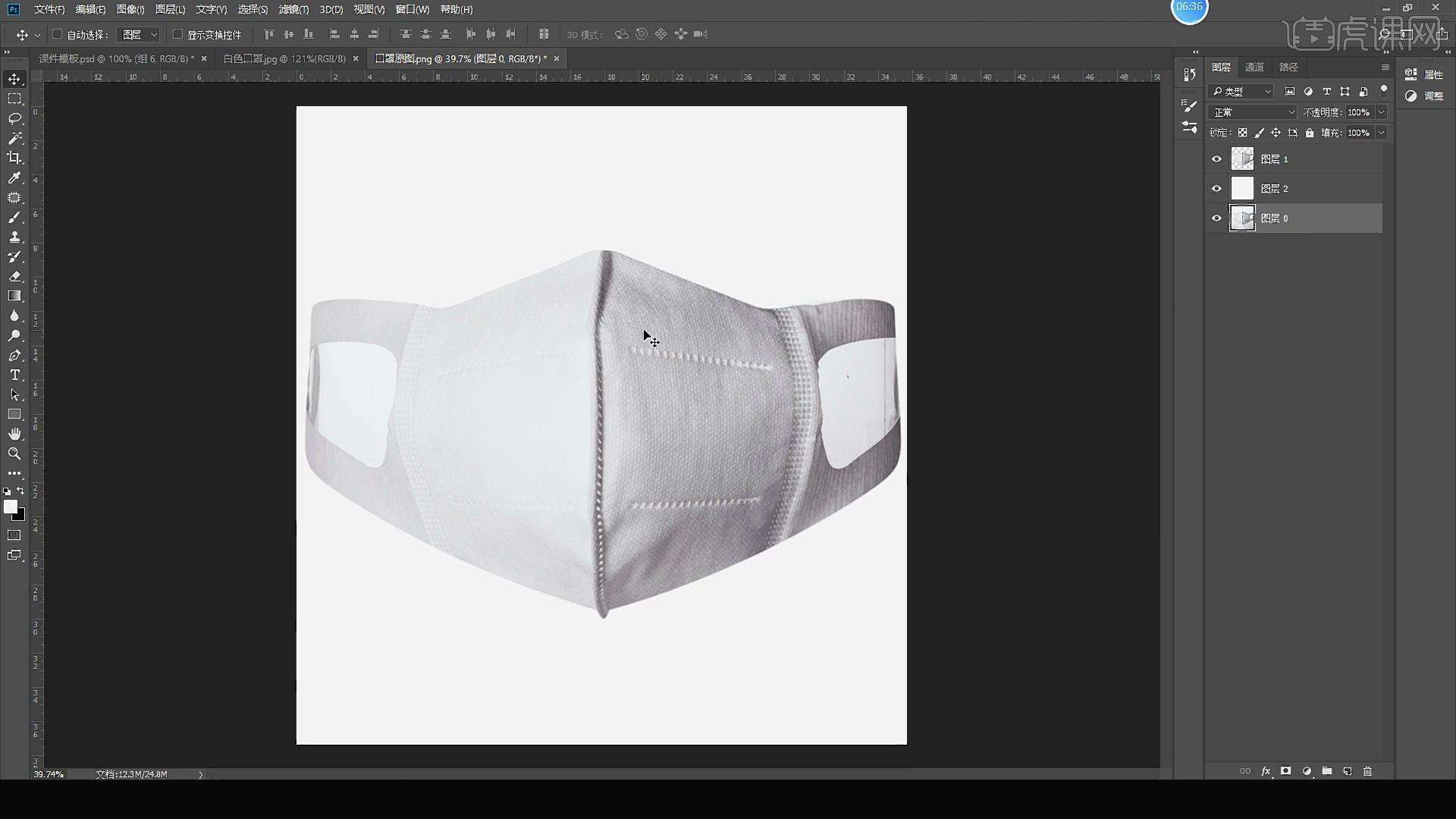Open tool preset picker arrow

pos(37,35)
